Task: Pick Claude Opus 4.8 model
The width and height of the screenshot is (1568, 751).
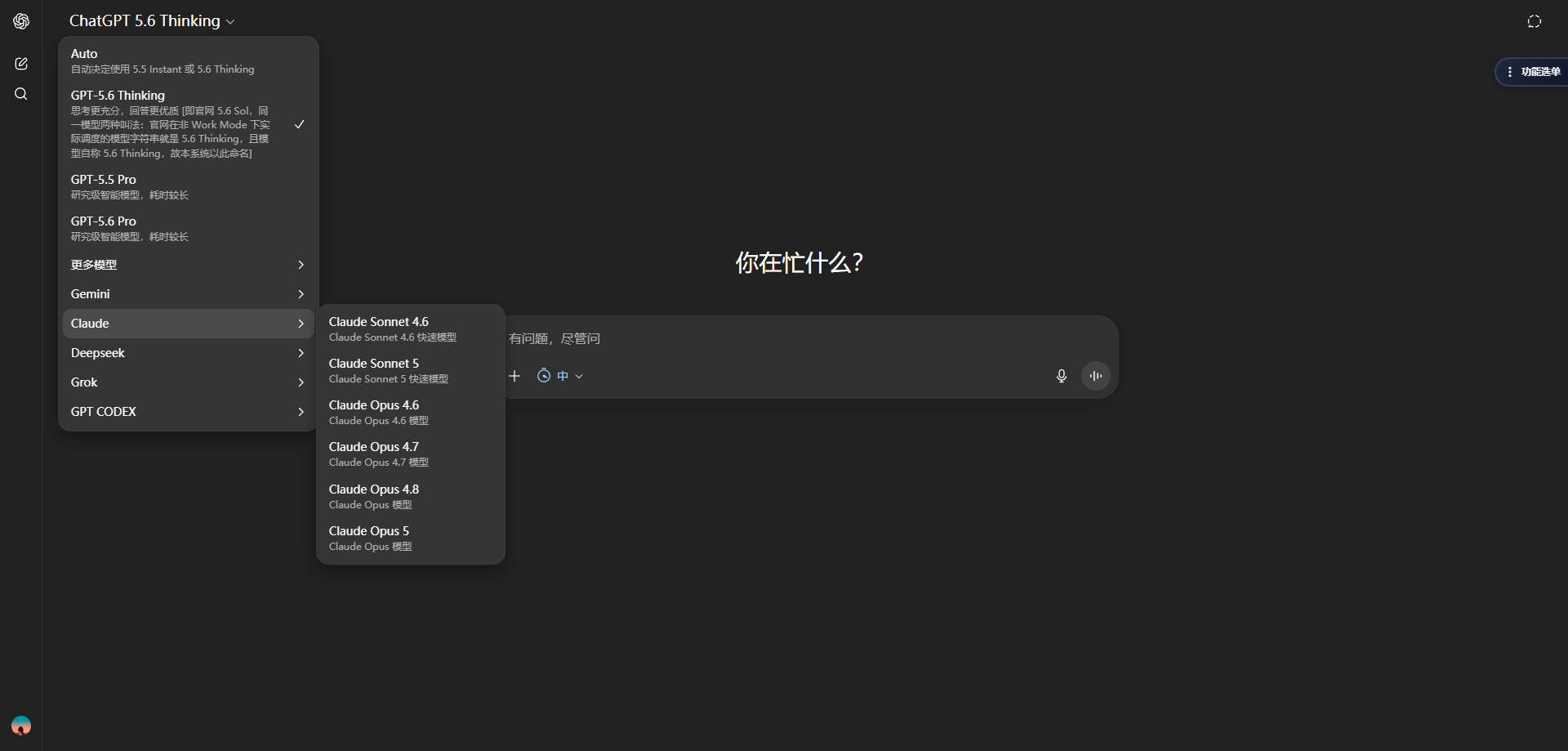Action: click(x=411, y=497)
